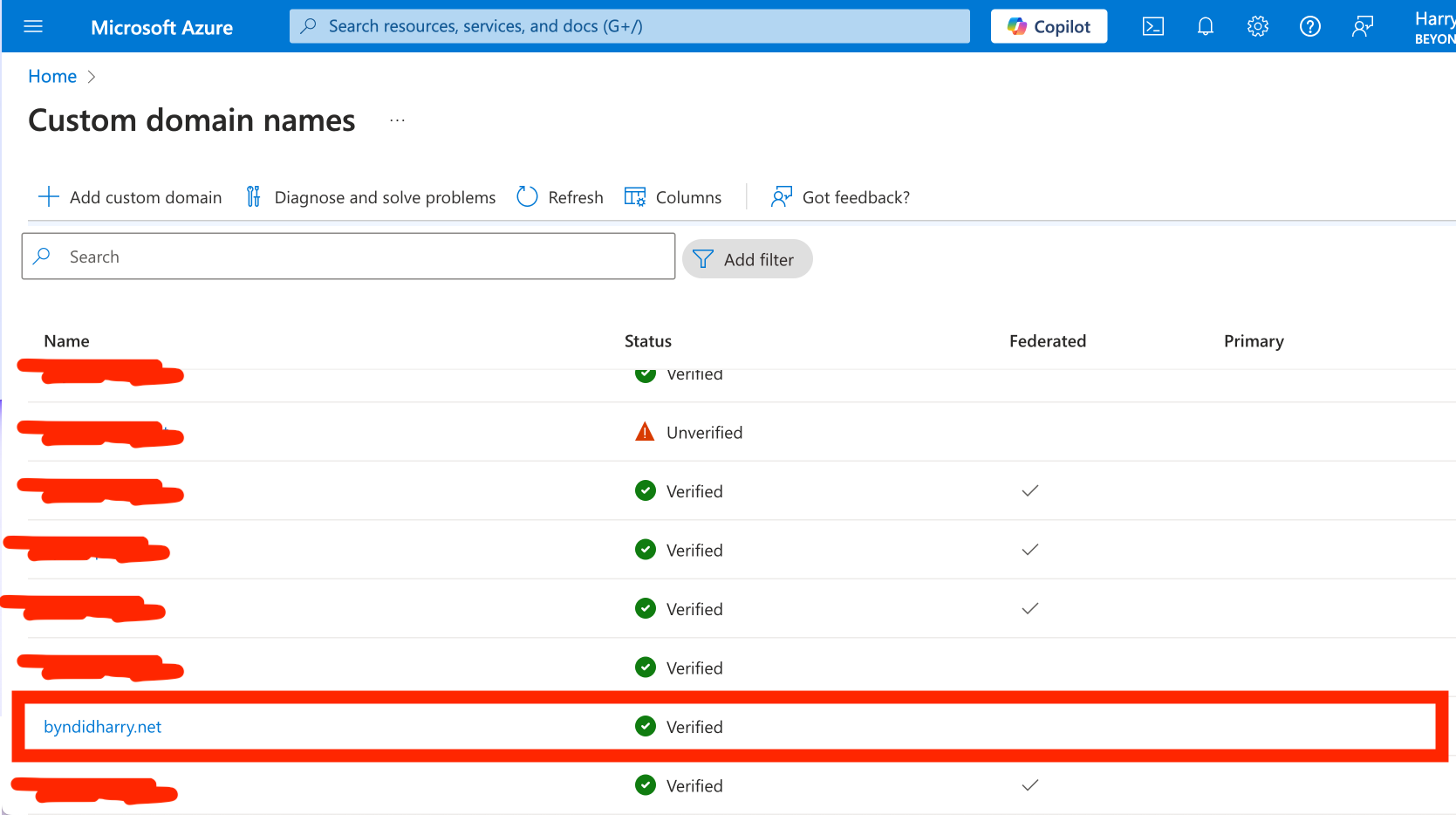This screenshot has width=1456, height=815.
Task: Click the Federated column header
Action: [1048, 341]
